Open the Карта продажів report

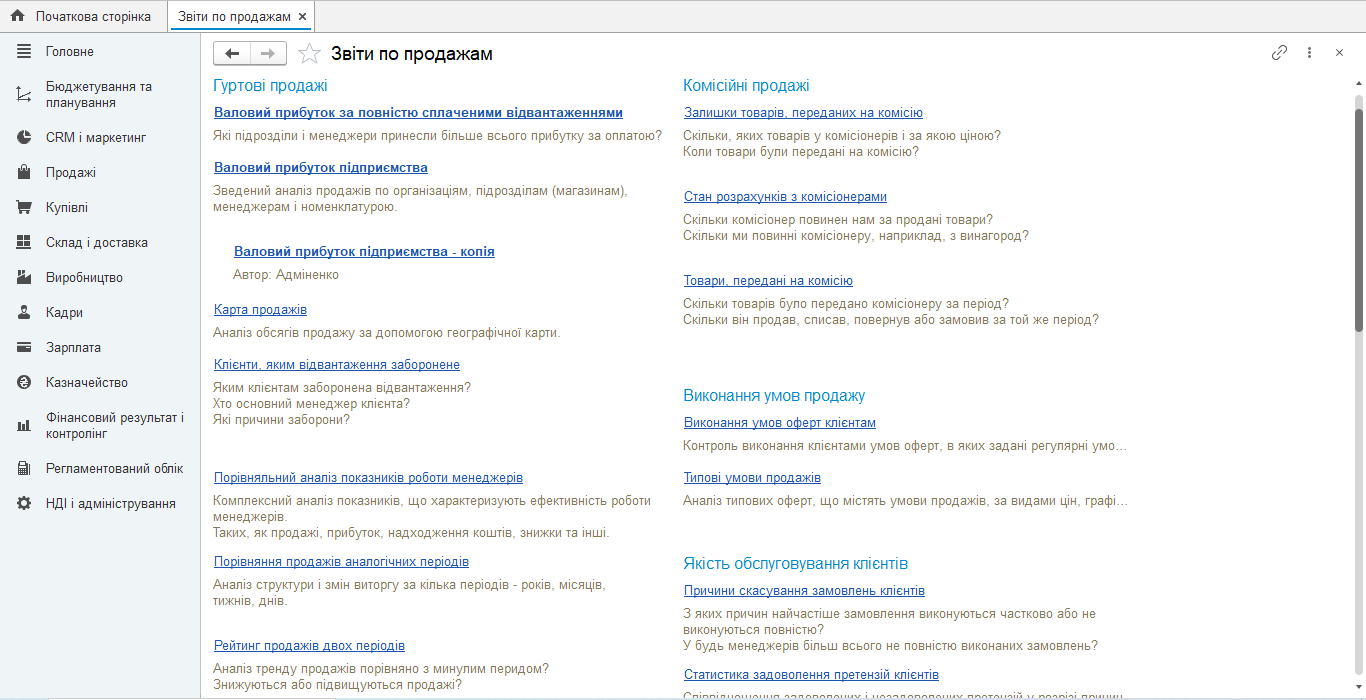coord(260,310)
